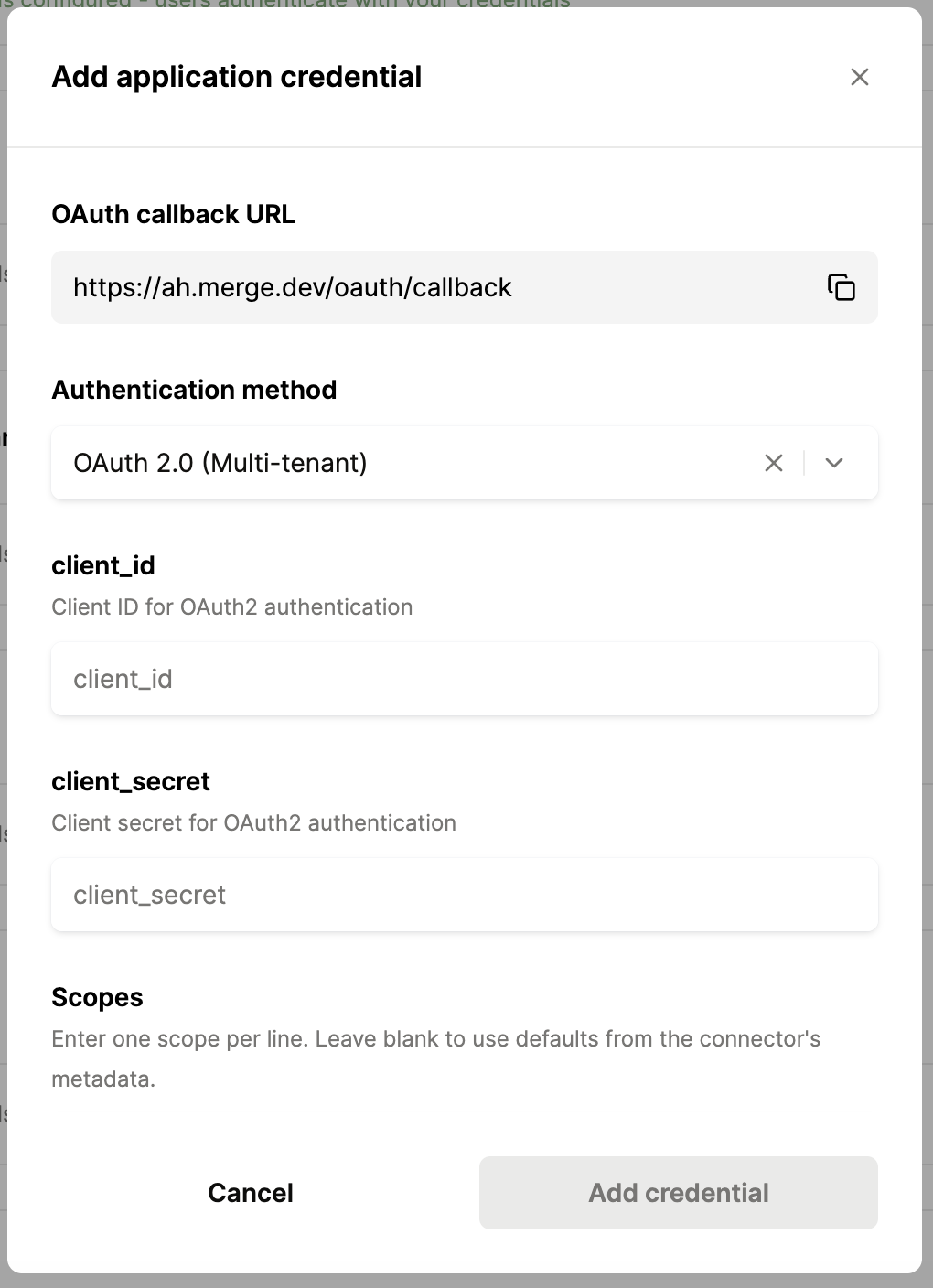Submit with the Add credential button
This screenshot has height=1288, width=933.
[679, 1193]
